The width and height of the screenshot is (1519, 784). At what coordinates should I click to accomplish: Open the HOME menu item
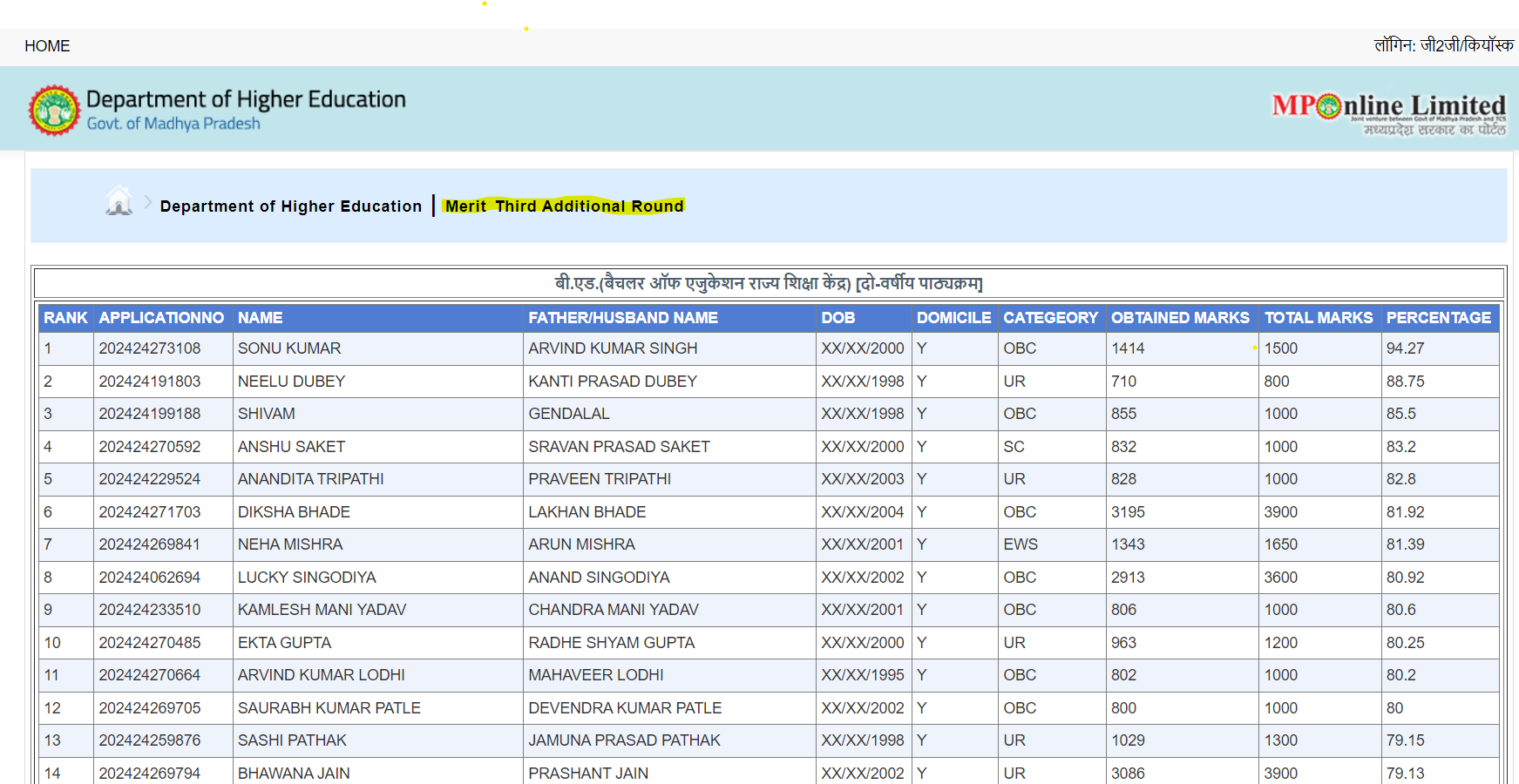pos(47,46)
